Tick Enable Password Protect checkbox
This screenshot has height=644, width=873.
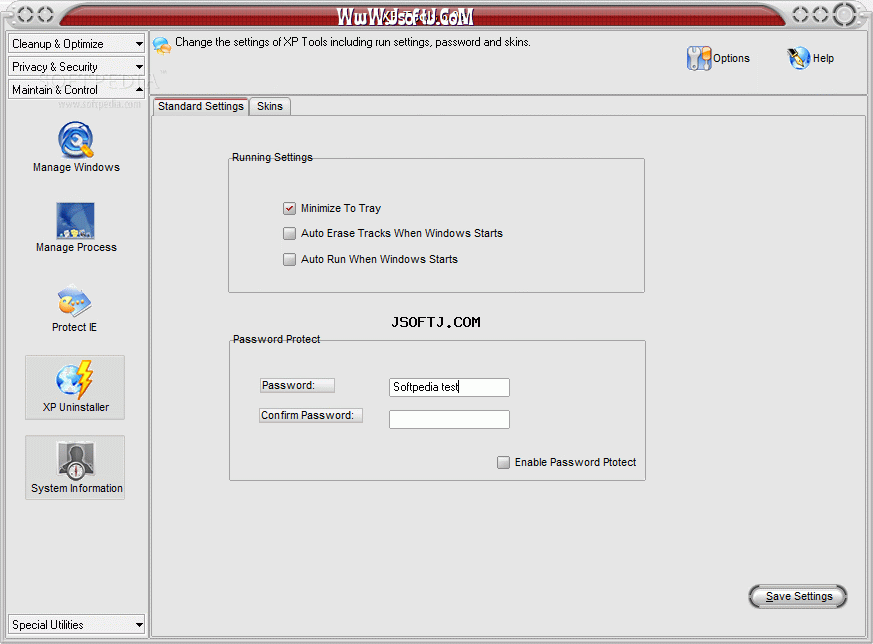click(x=503, y=463)
